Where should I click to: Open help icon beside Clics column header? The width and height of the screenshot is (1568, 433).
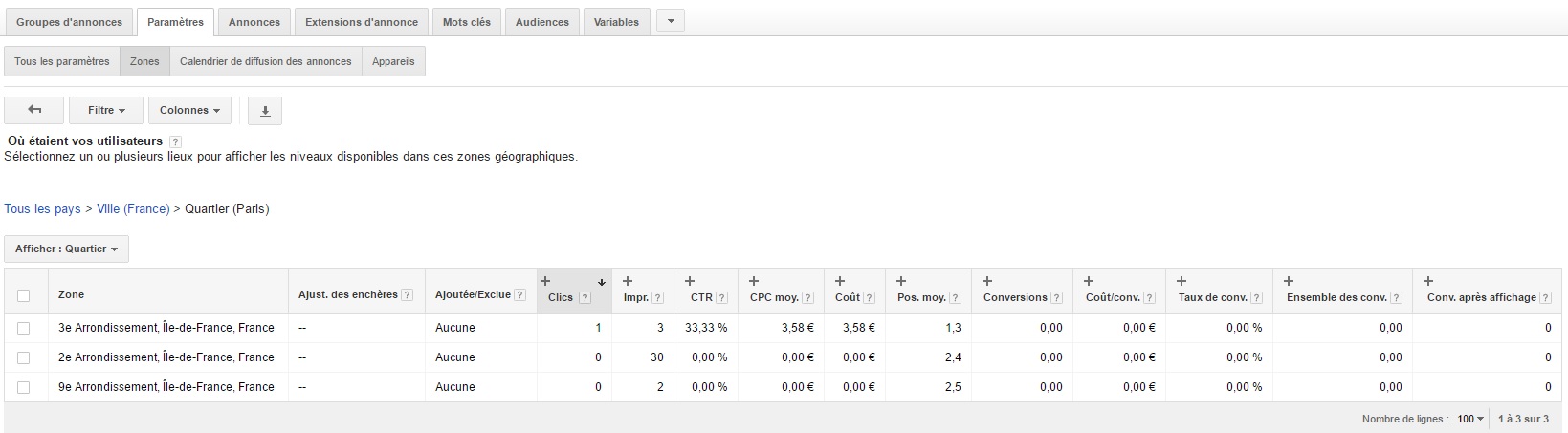tap(585, 297)
